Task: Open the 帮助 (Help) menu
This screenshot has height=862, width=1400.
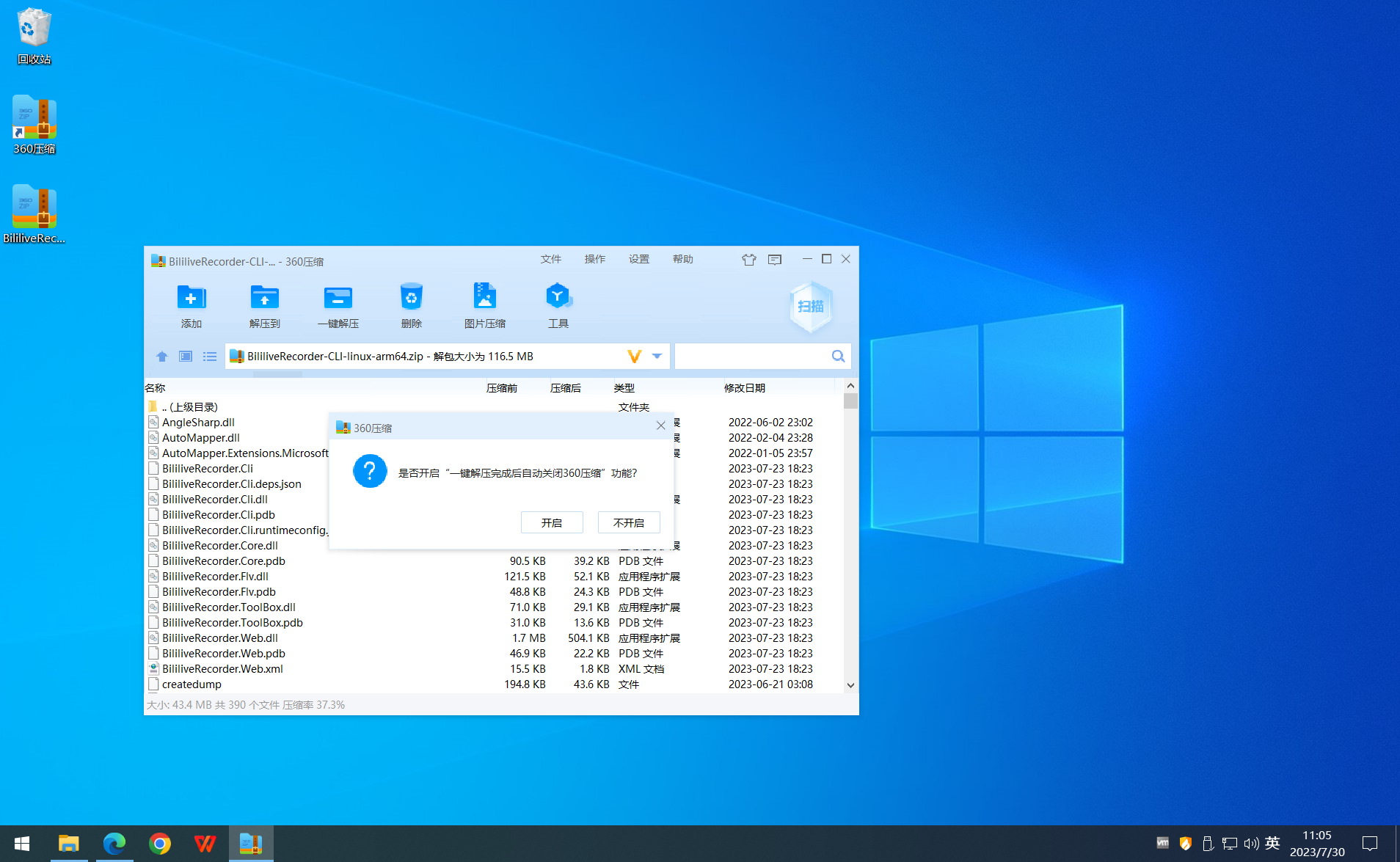Action: point(683,260)
